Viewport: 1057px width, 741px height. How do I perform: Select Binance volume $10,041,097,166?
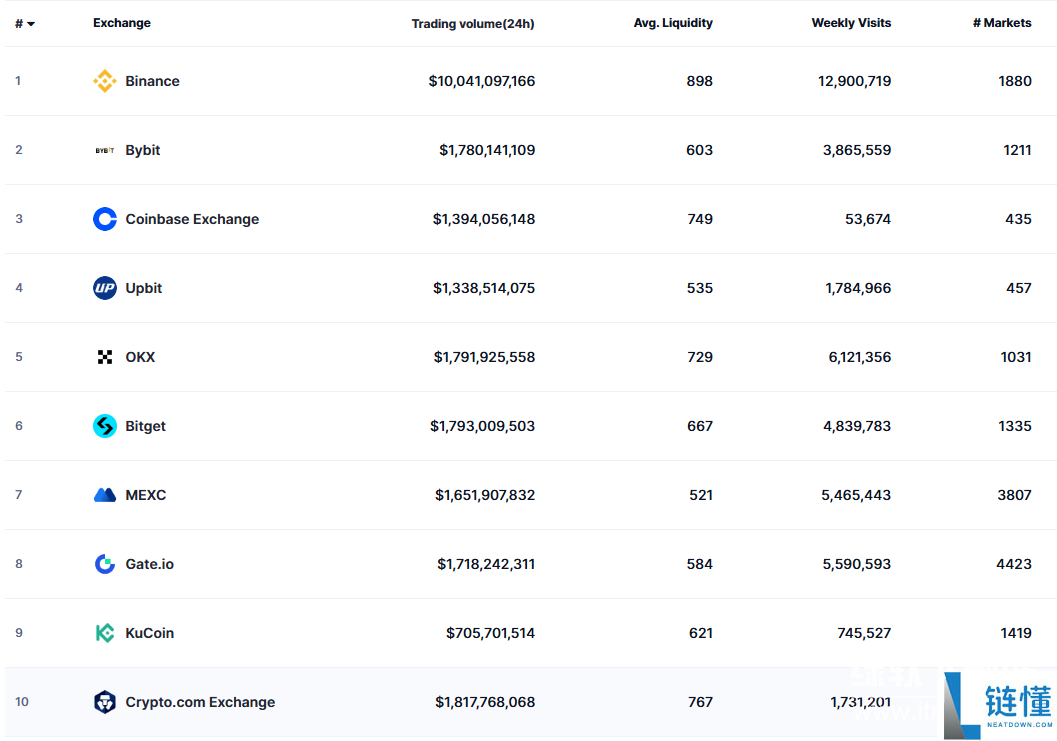tap(482, 81)
